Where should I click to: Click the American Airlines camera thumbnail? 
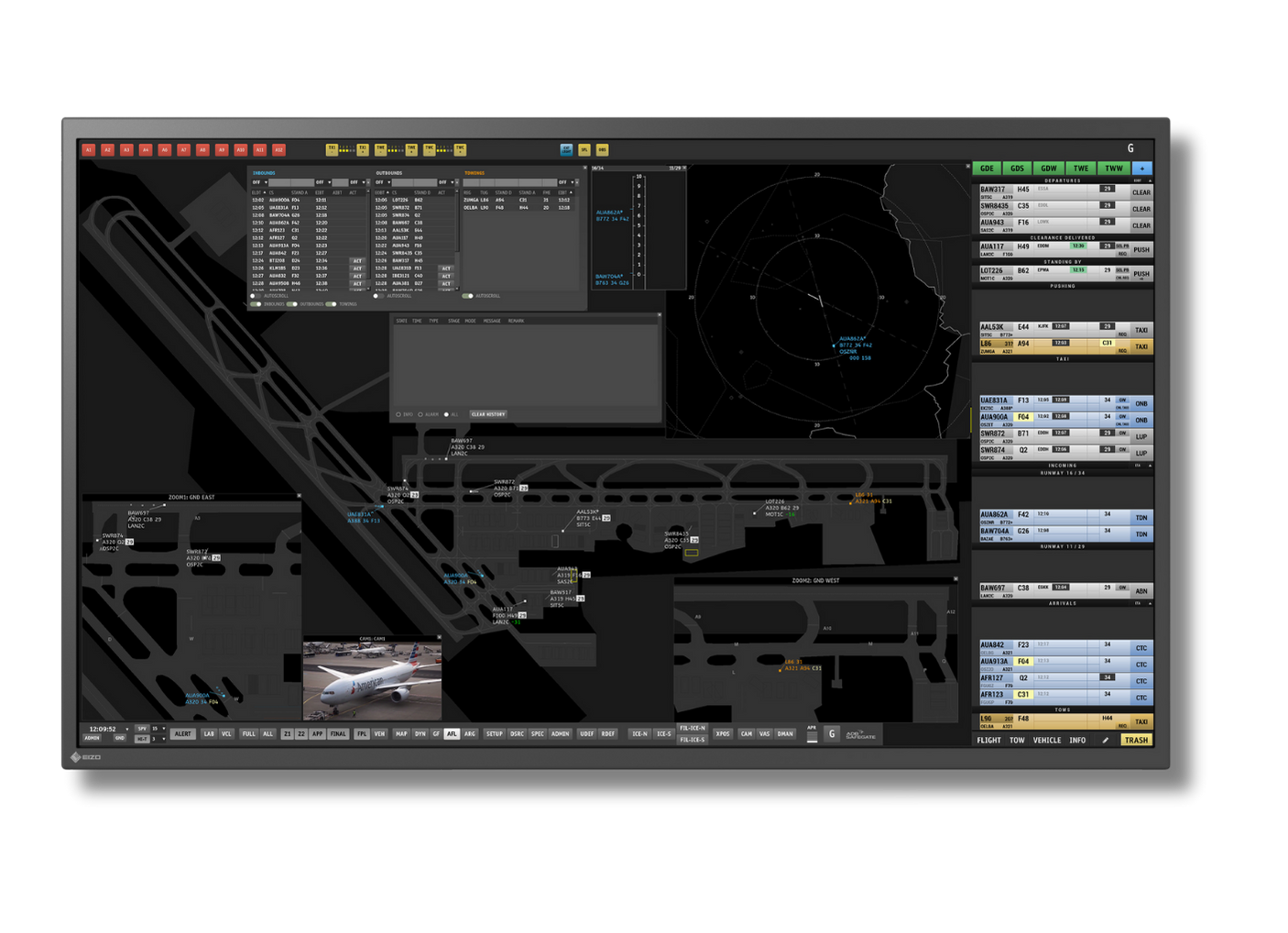click(x=372, y=681)
